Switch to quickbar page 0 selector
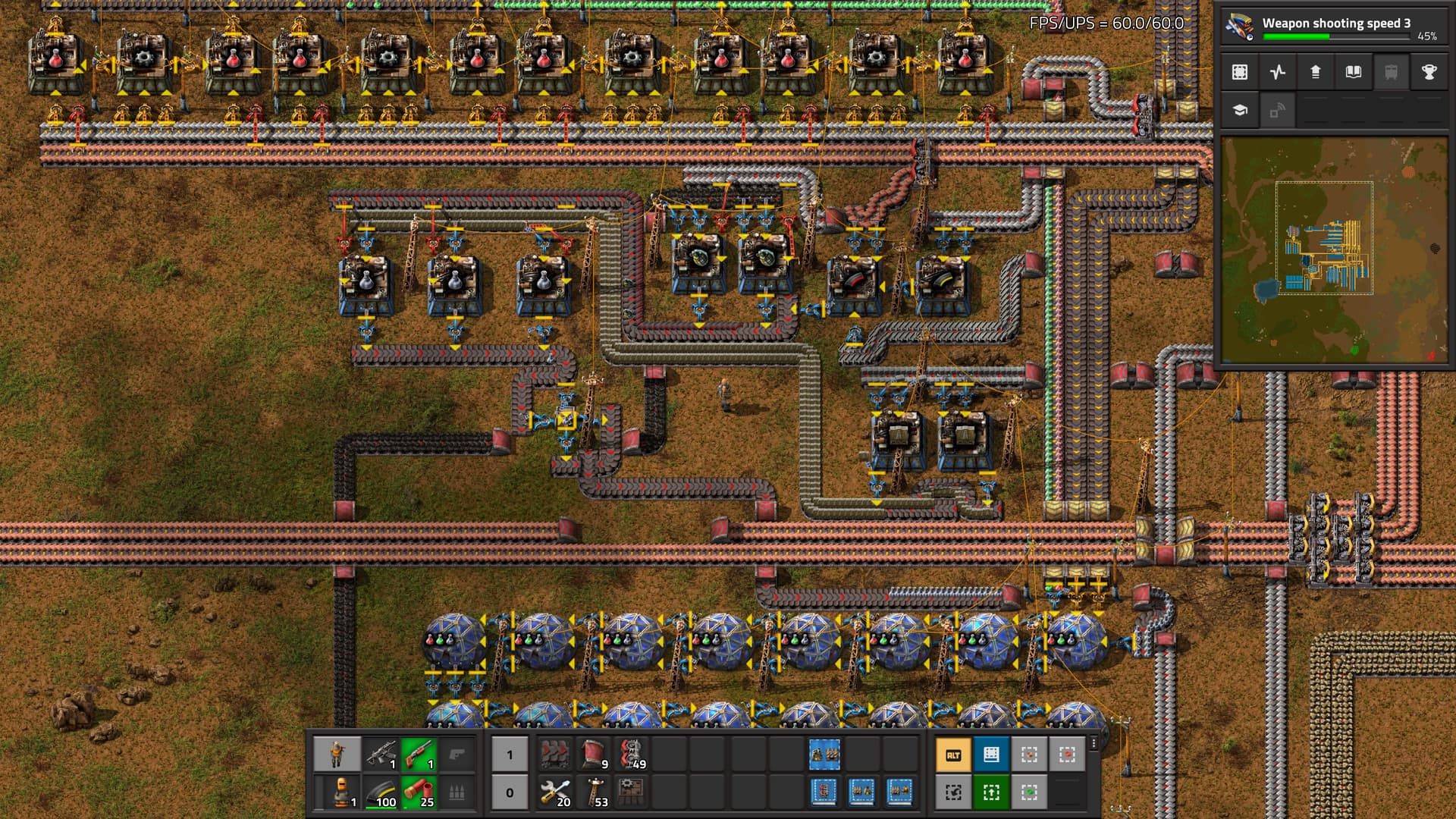 [x=510, y=792]
